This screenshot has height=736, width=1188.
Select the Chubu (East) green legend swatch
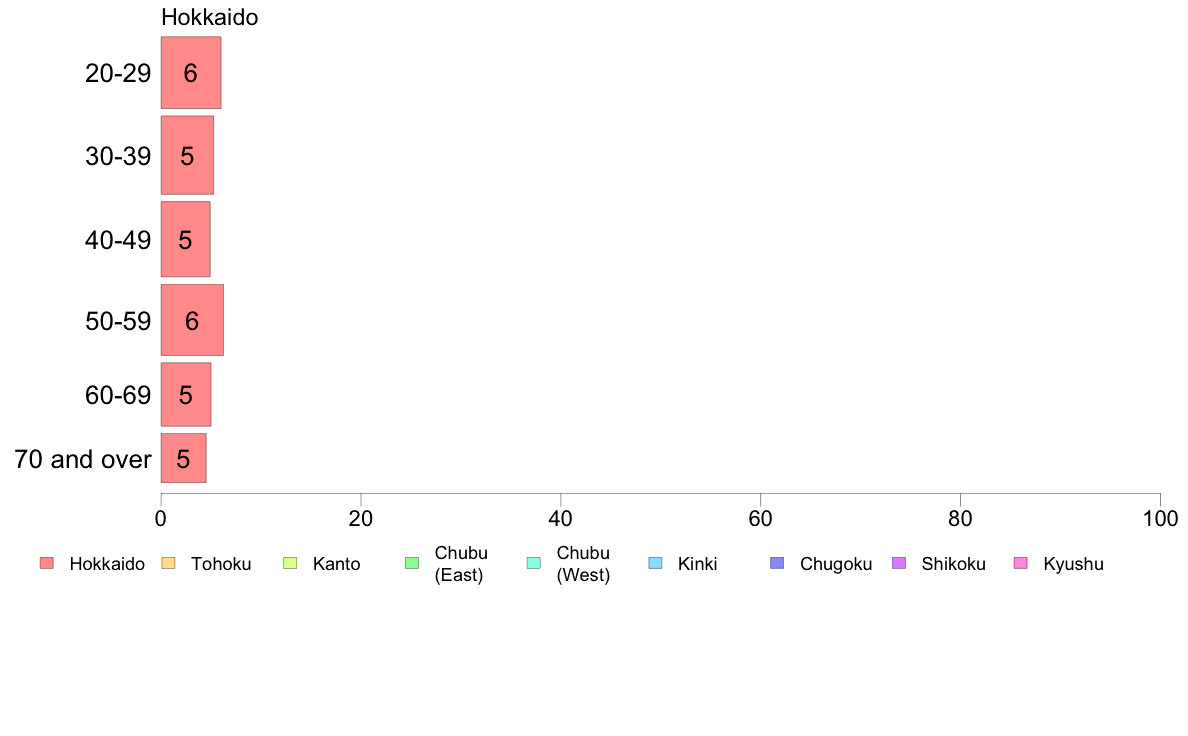click(412, 563)
